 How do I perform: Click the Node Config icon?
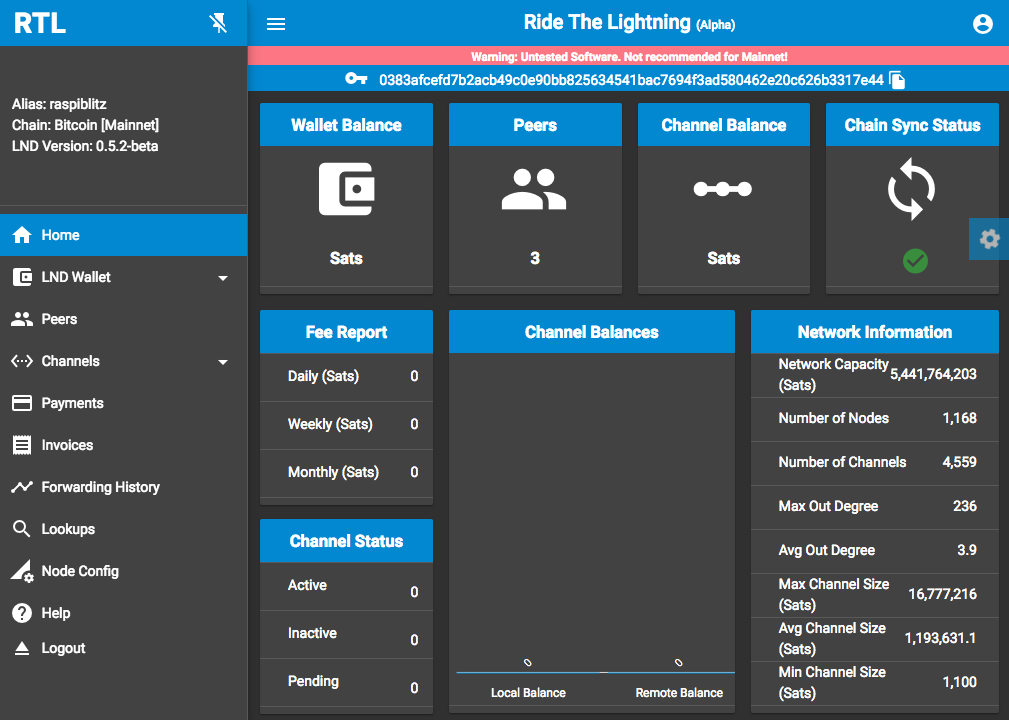[x=22, y=571]
